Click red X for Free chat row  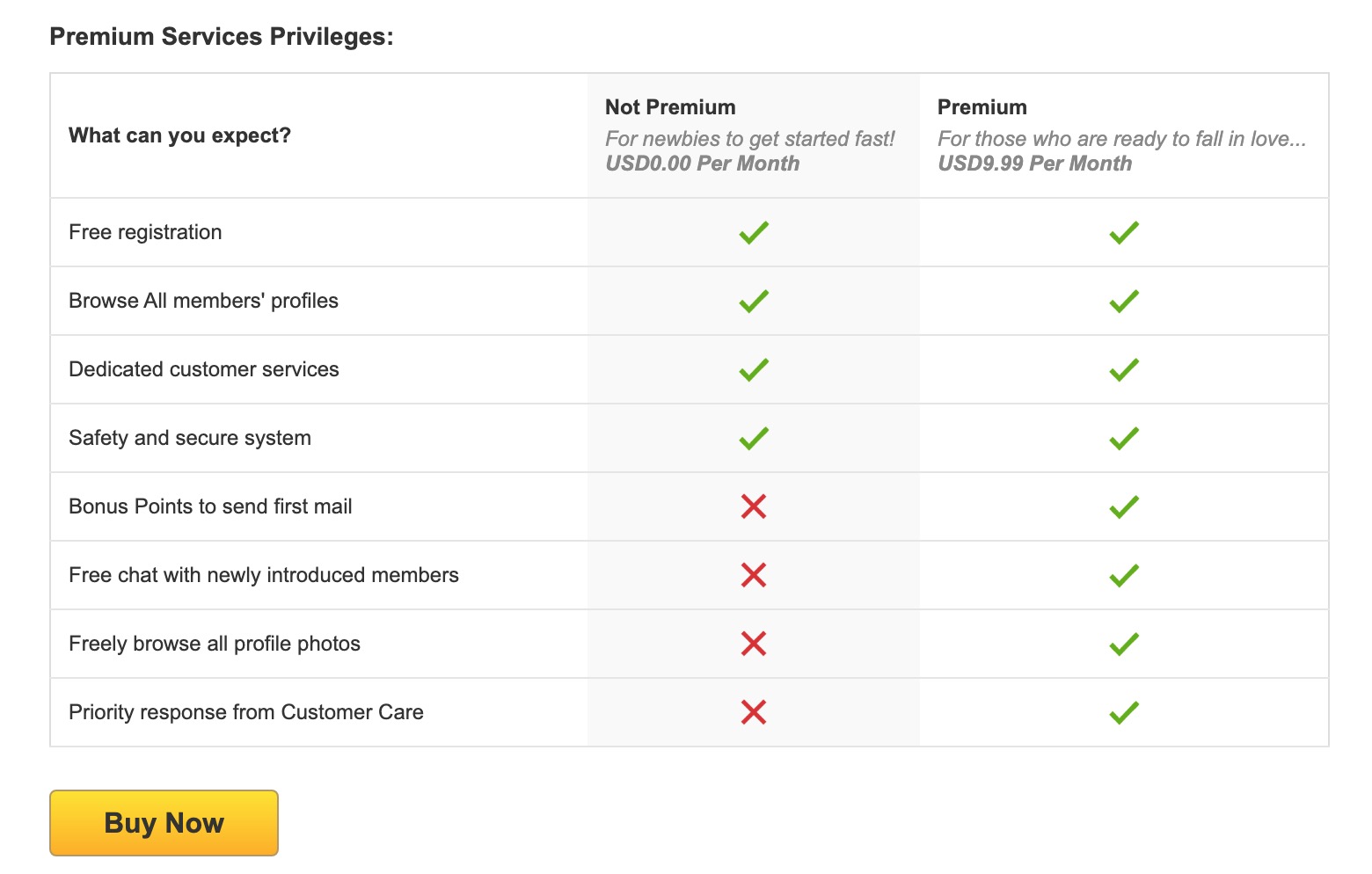click(x=754, y=575)
